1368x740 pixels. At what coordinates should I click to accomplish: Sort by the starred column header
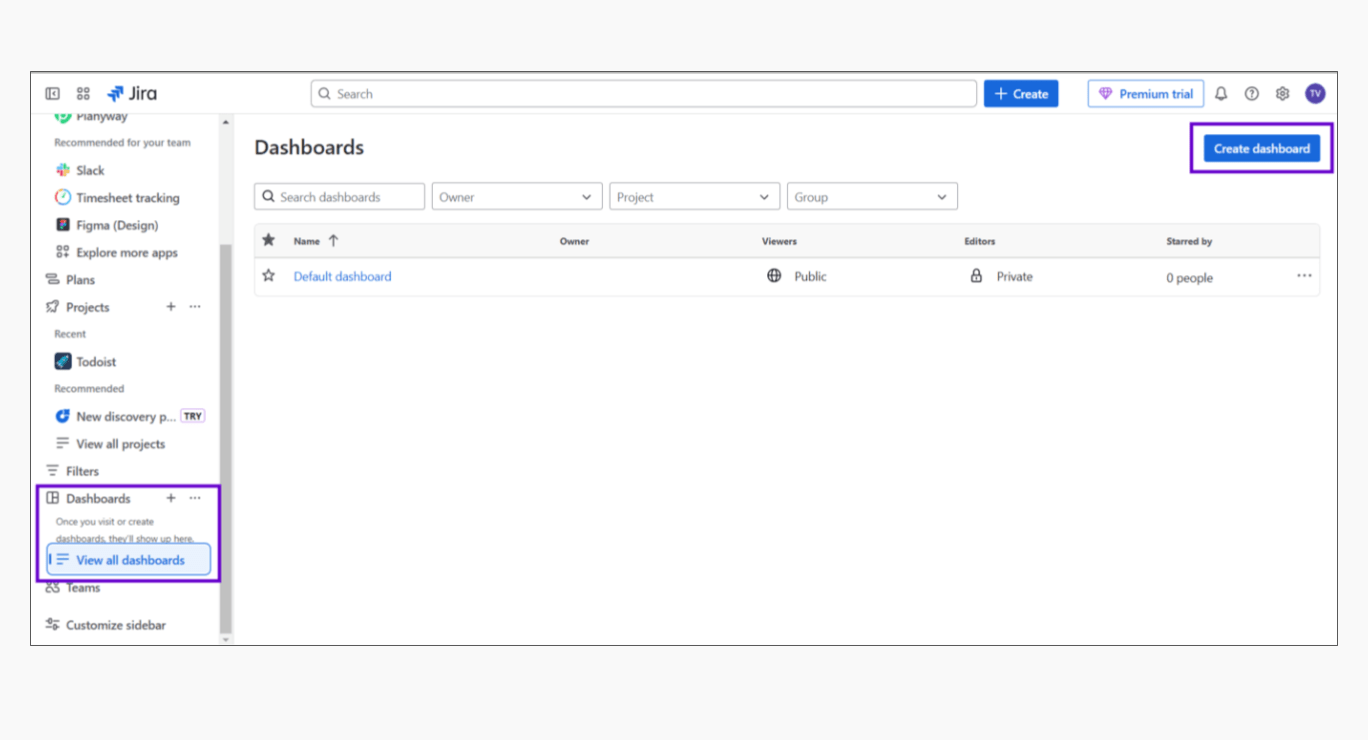[268, 240]
